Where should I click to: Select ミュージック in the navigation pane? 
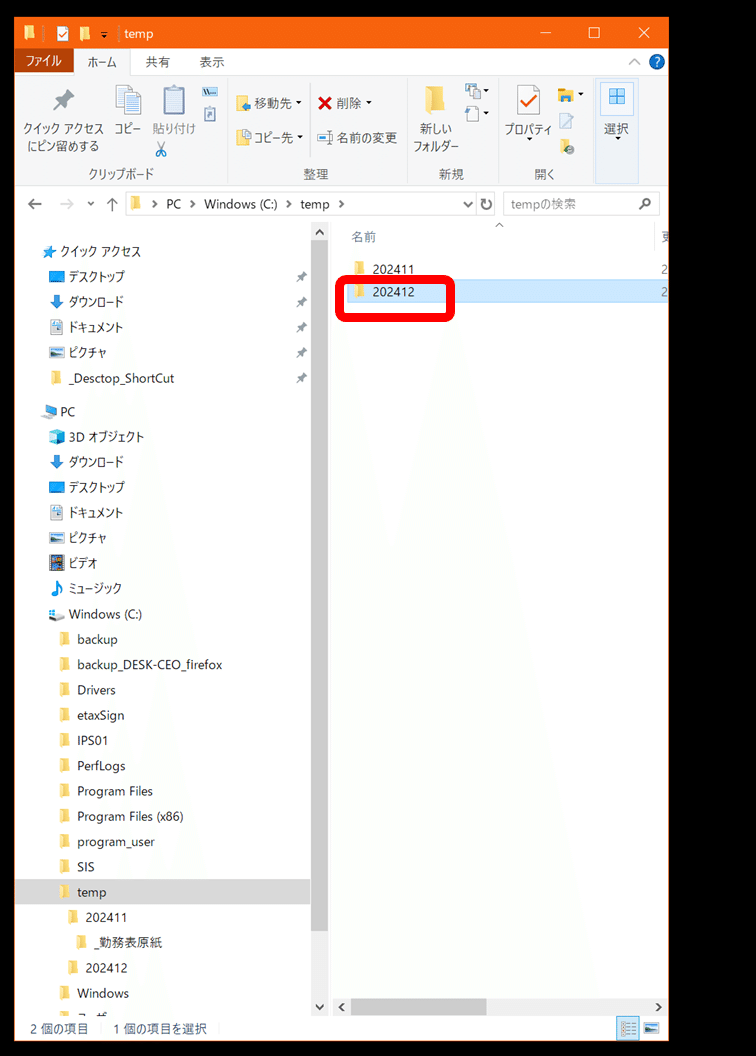tap(86, 588)
